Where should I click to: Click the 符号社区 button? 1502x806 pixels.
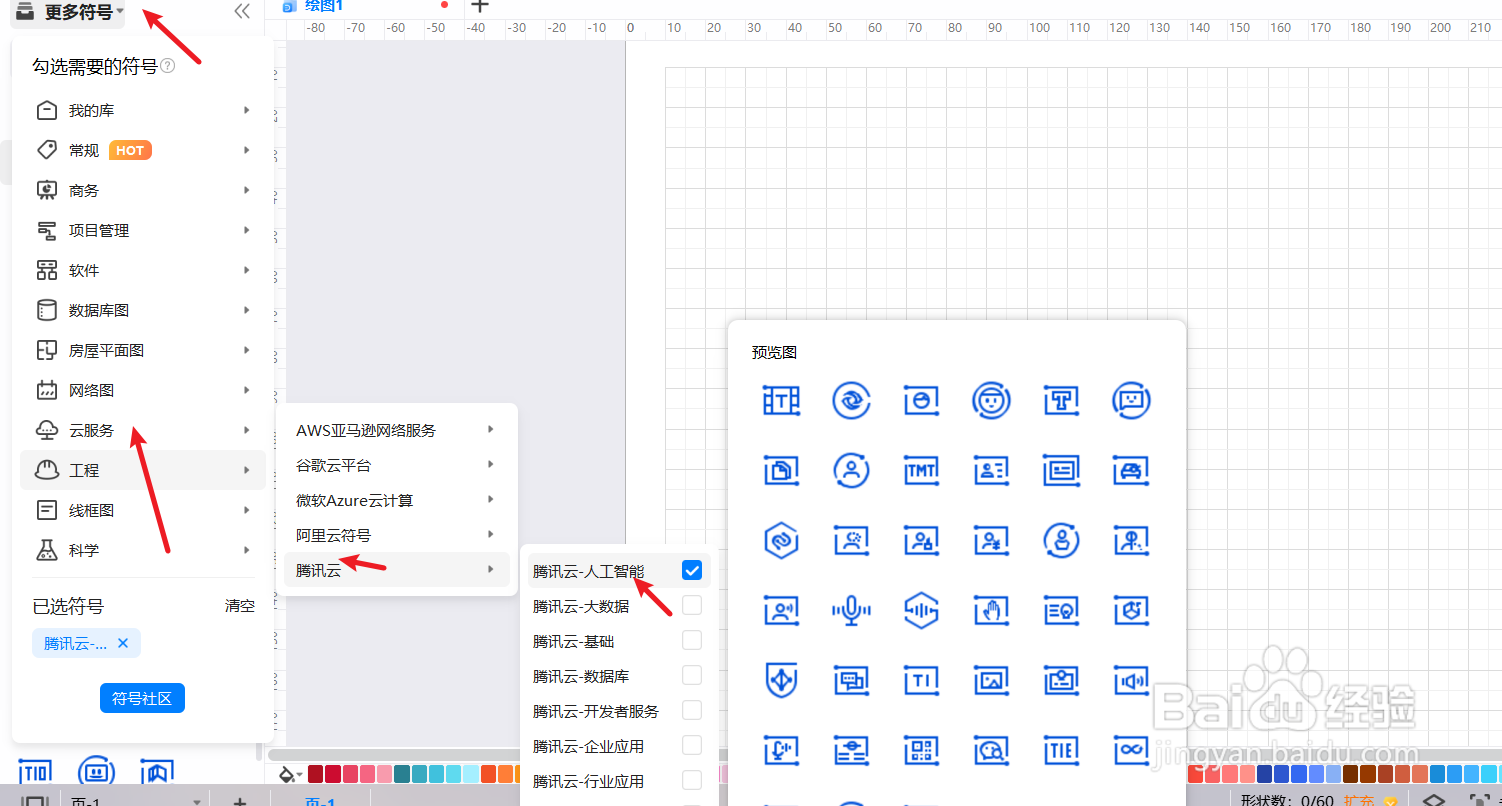tap(142, 698)
